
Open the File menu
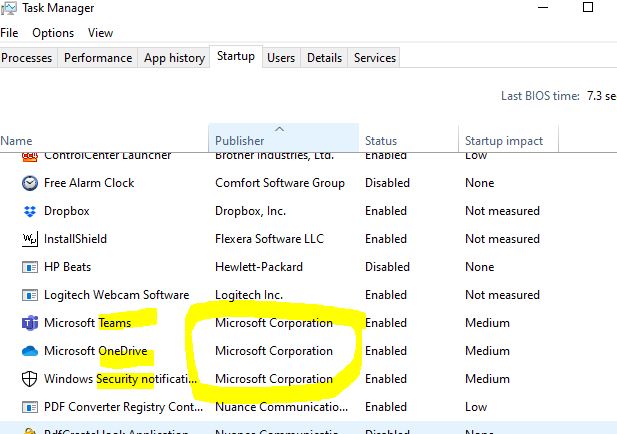(x=9, y=33)
